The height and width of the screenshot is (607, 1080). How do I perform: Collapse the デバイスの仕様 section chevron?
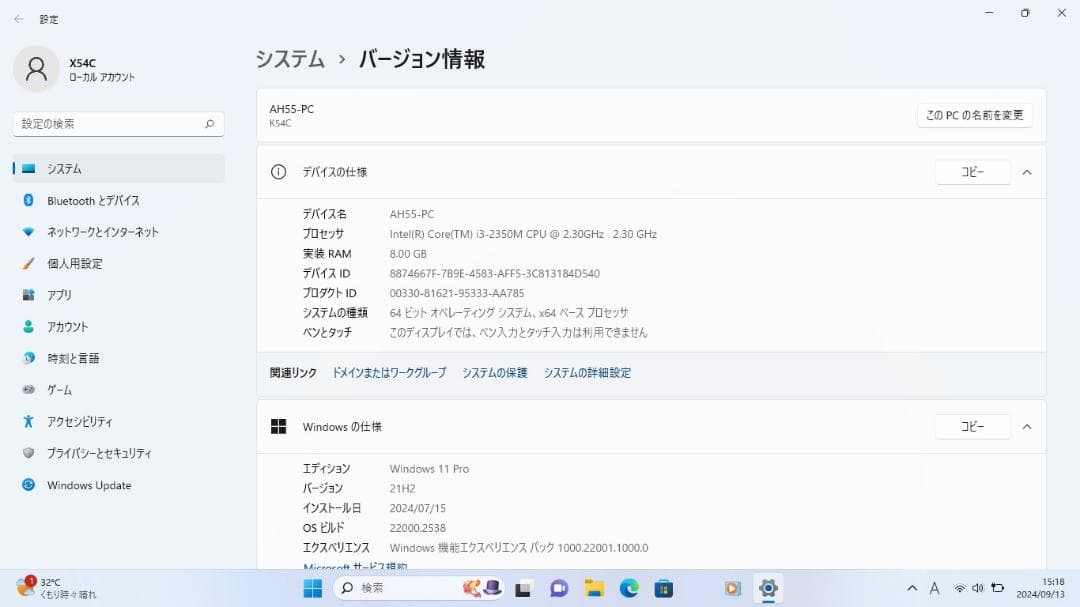(1027, 172)
